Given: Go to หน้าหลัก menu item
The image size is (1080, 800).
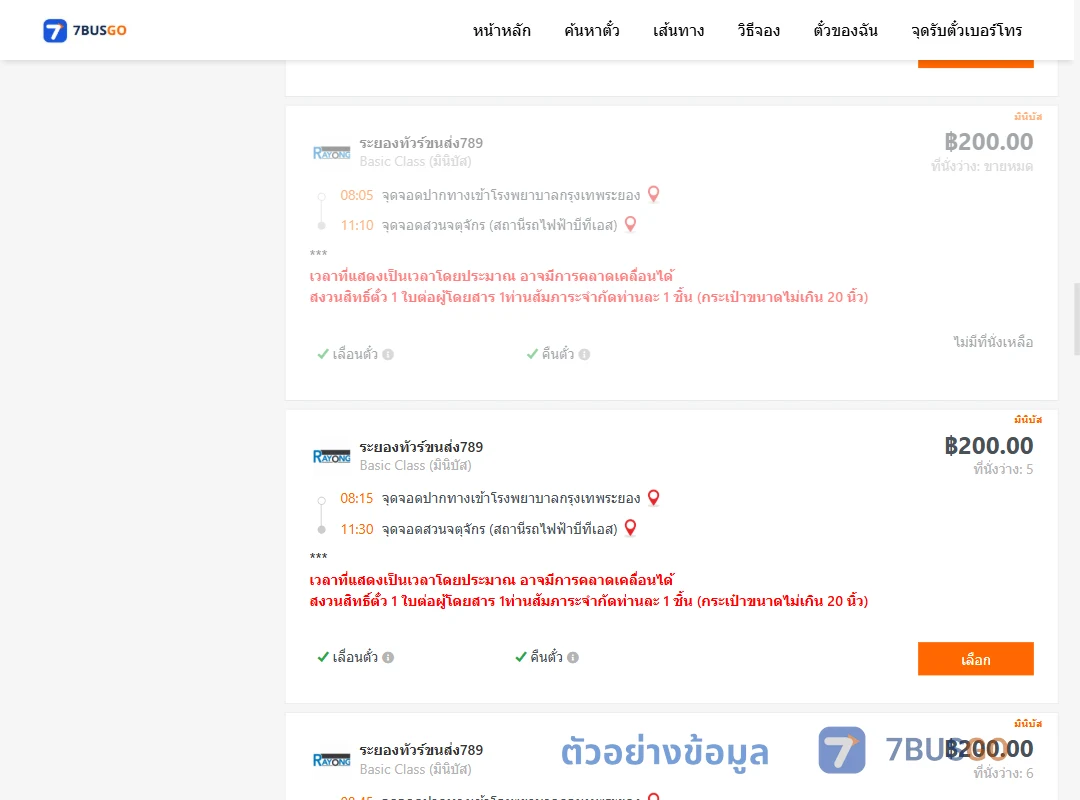Looking at the screenshot, I should (x=501, y=30).
